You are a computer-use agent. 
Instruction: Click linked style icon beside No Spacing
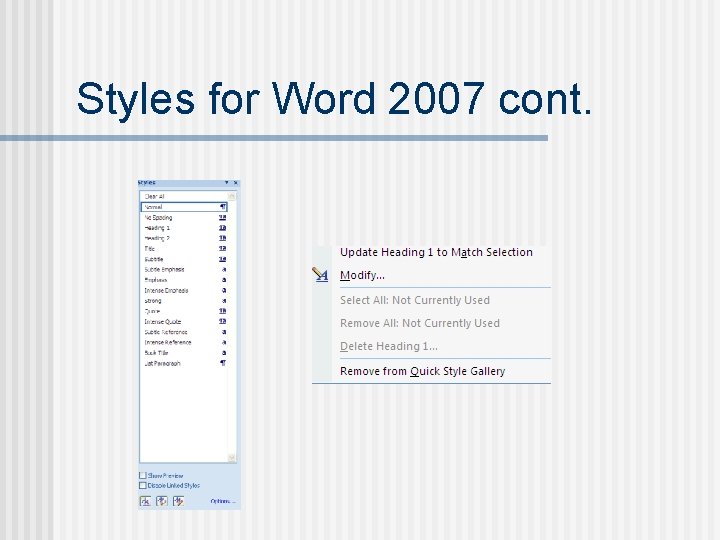click(223, 218)
